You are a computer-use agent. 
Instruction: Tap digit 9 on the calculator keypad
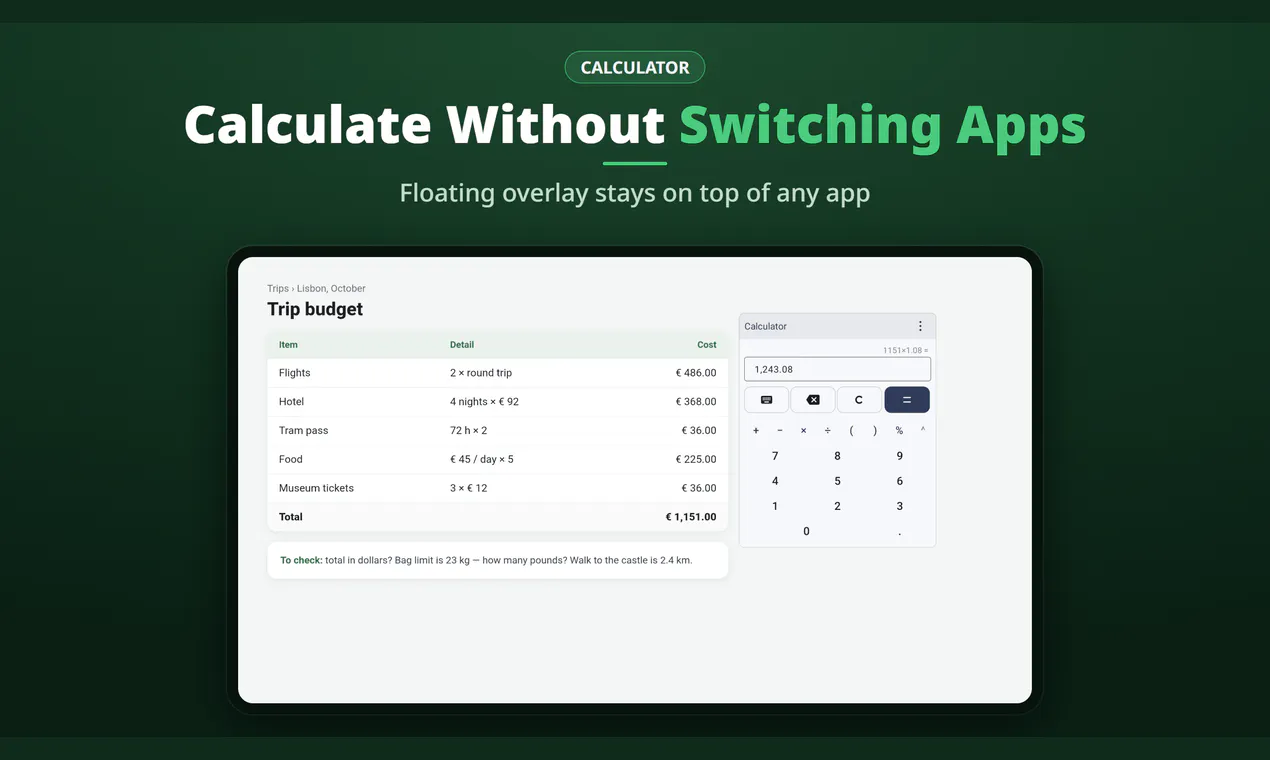900,456
